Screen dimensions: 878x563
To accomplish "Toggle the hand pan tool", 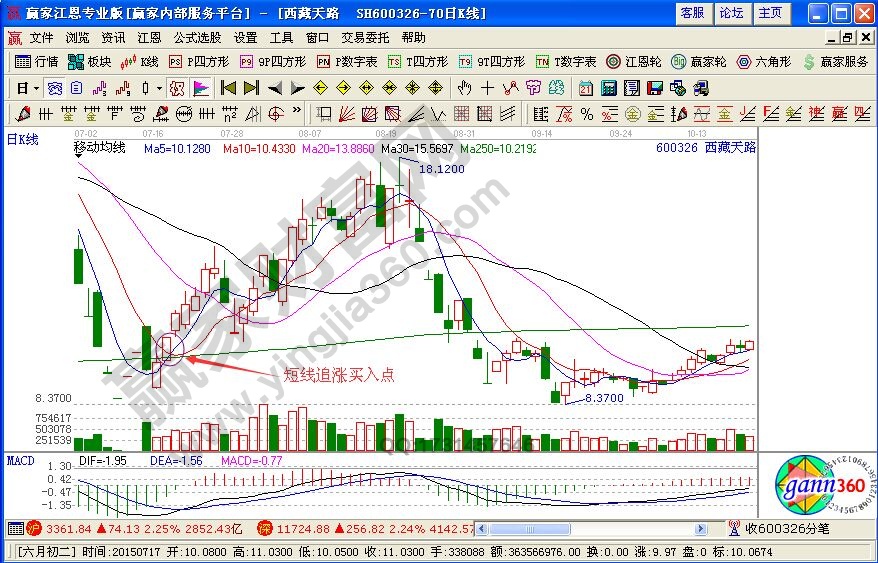I will pyautogui.click(x=463, y=88).
